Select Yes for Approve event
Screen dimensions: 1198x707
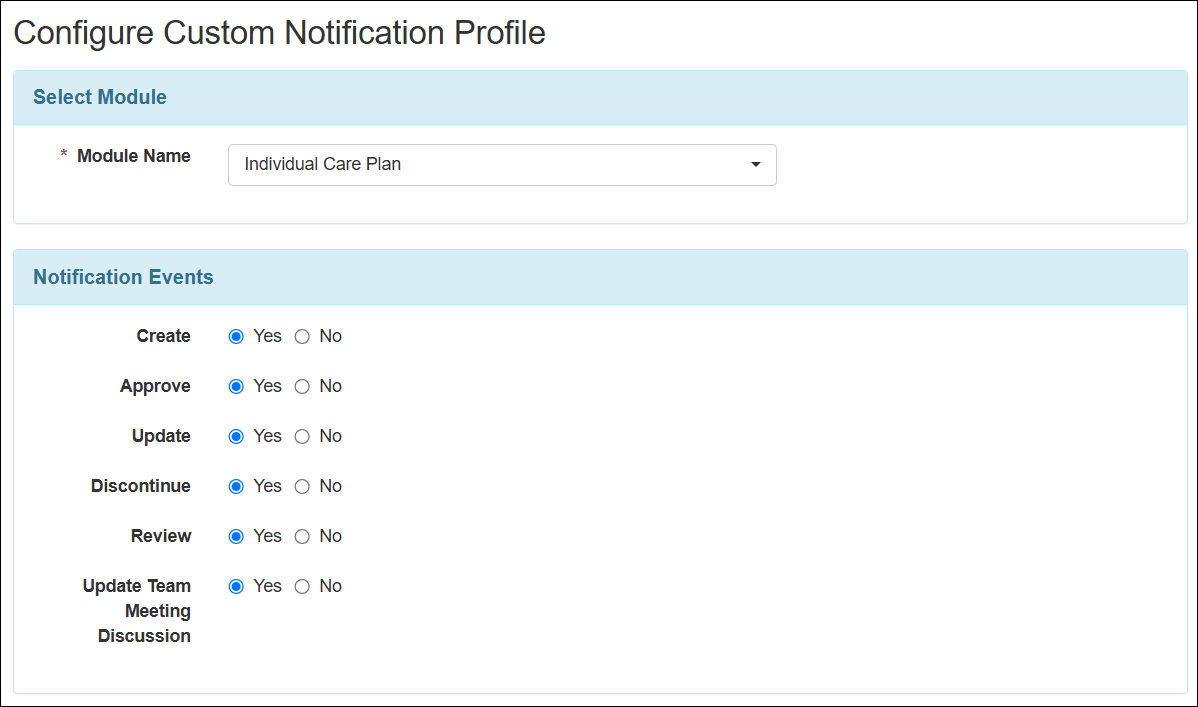coord(236,387)
